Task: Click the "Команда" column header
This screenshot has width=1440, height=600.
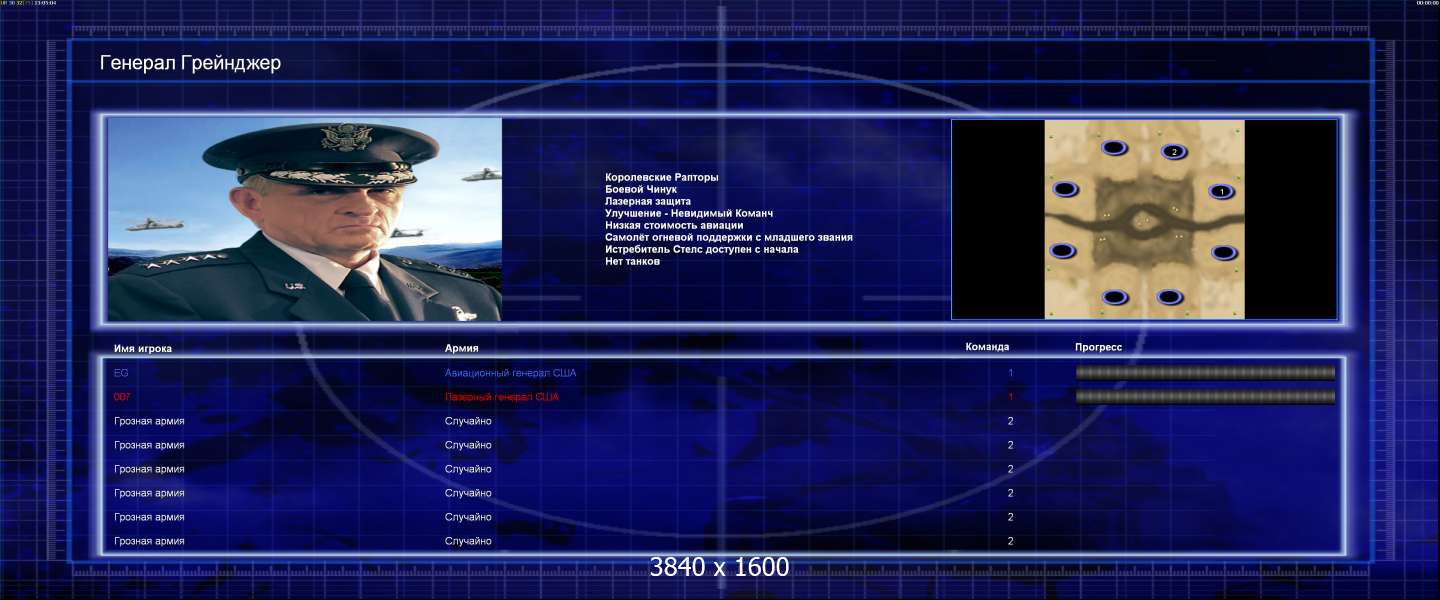Action: point(987,347)
